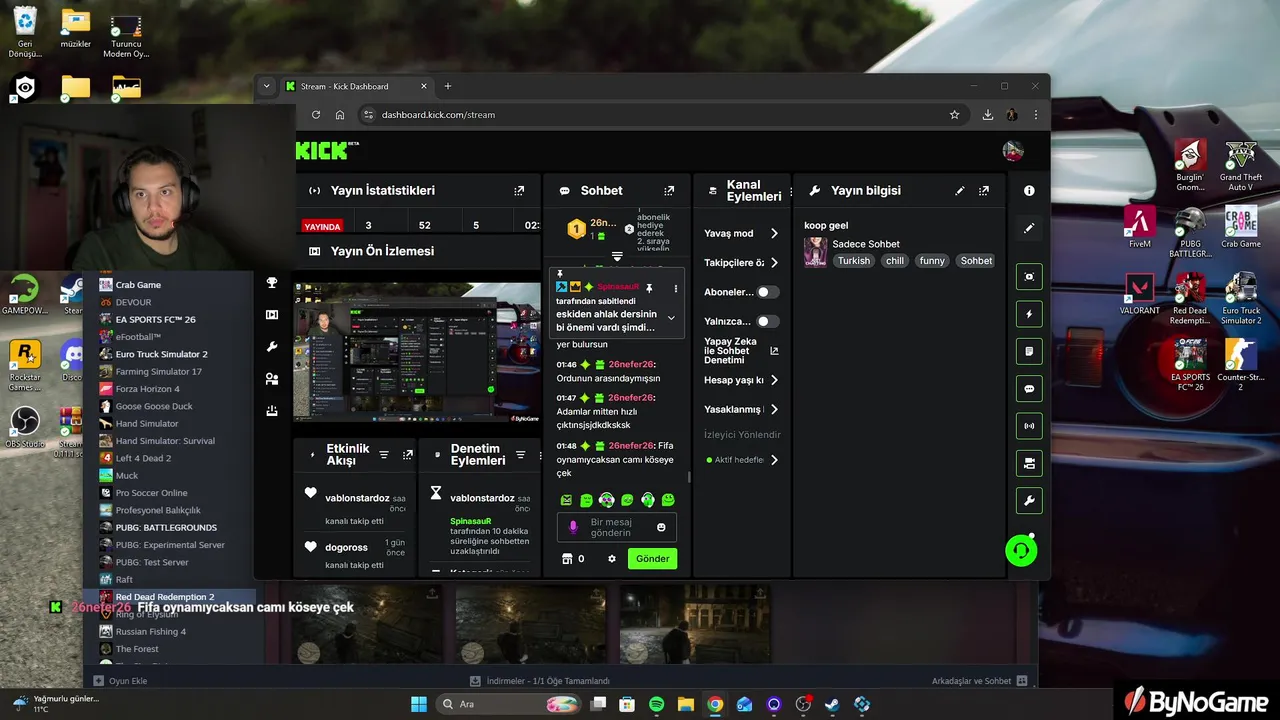Pop out the Yayın İstatistikleri panel

[519, 190]
